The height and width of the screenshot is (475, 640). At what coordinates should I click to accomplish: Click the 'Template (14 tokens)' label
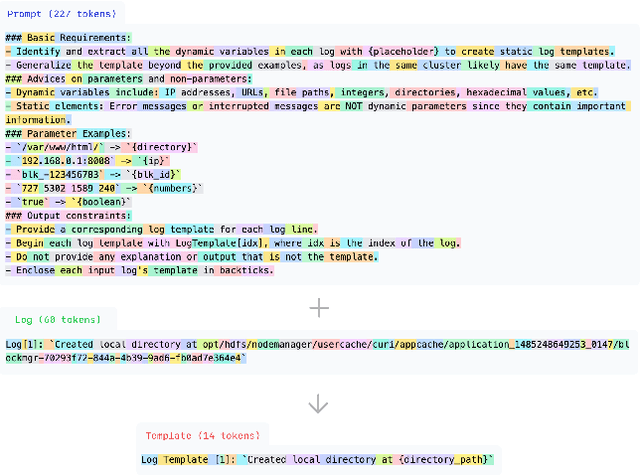click(203, 436)
